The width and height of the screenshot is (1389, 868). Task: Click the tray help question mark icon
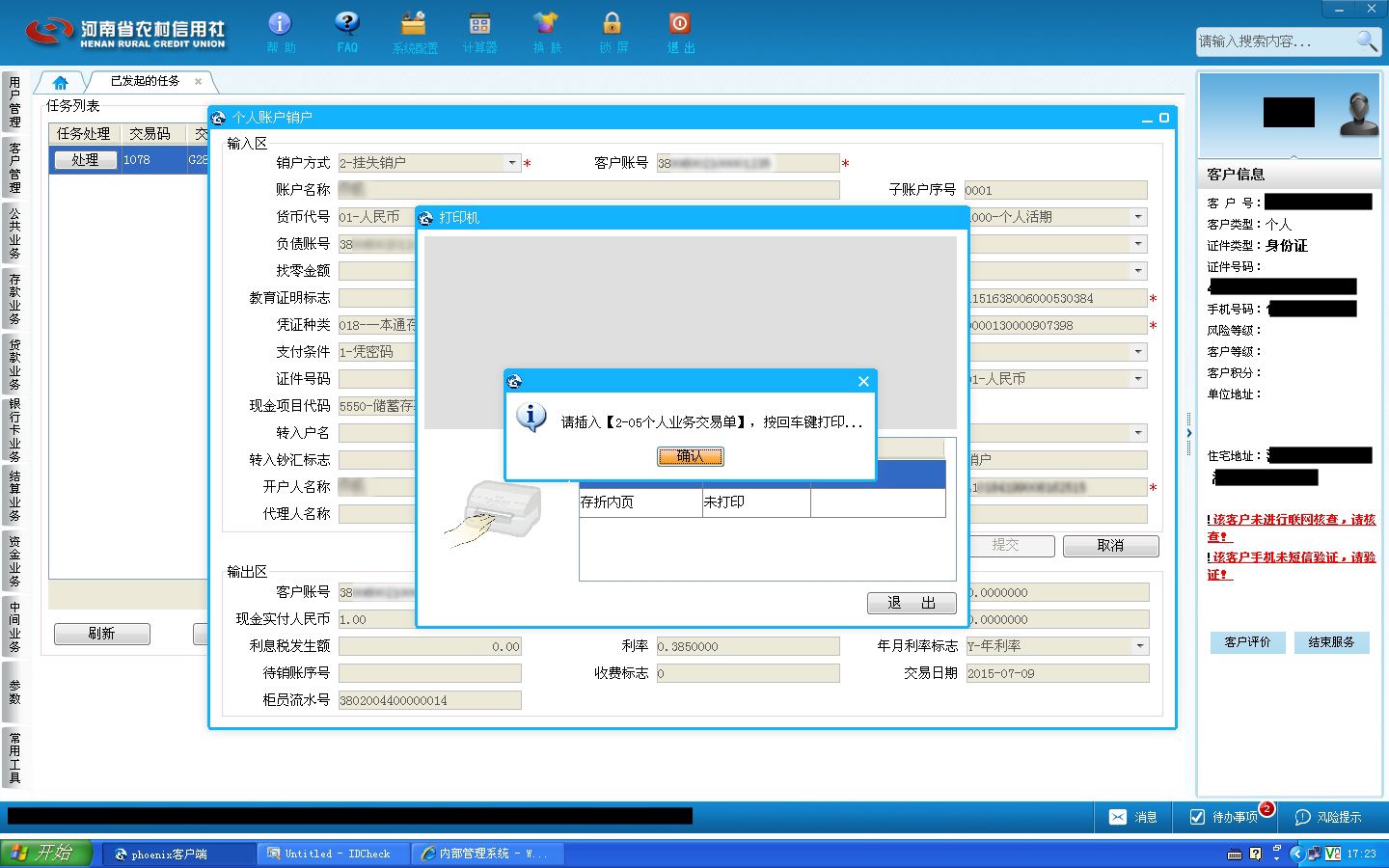point(1255,854)
